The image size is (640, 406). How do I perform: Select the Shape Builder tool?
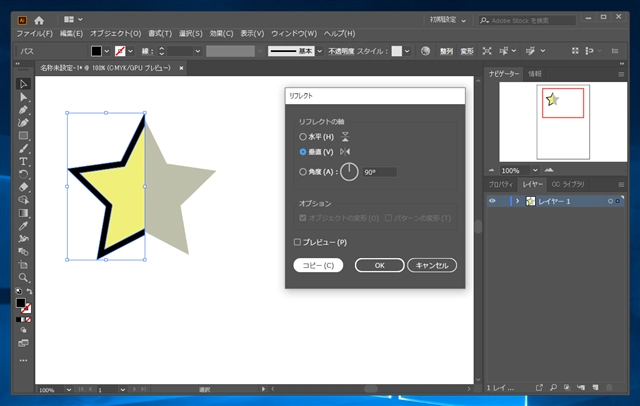click(23, 200)
